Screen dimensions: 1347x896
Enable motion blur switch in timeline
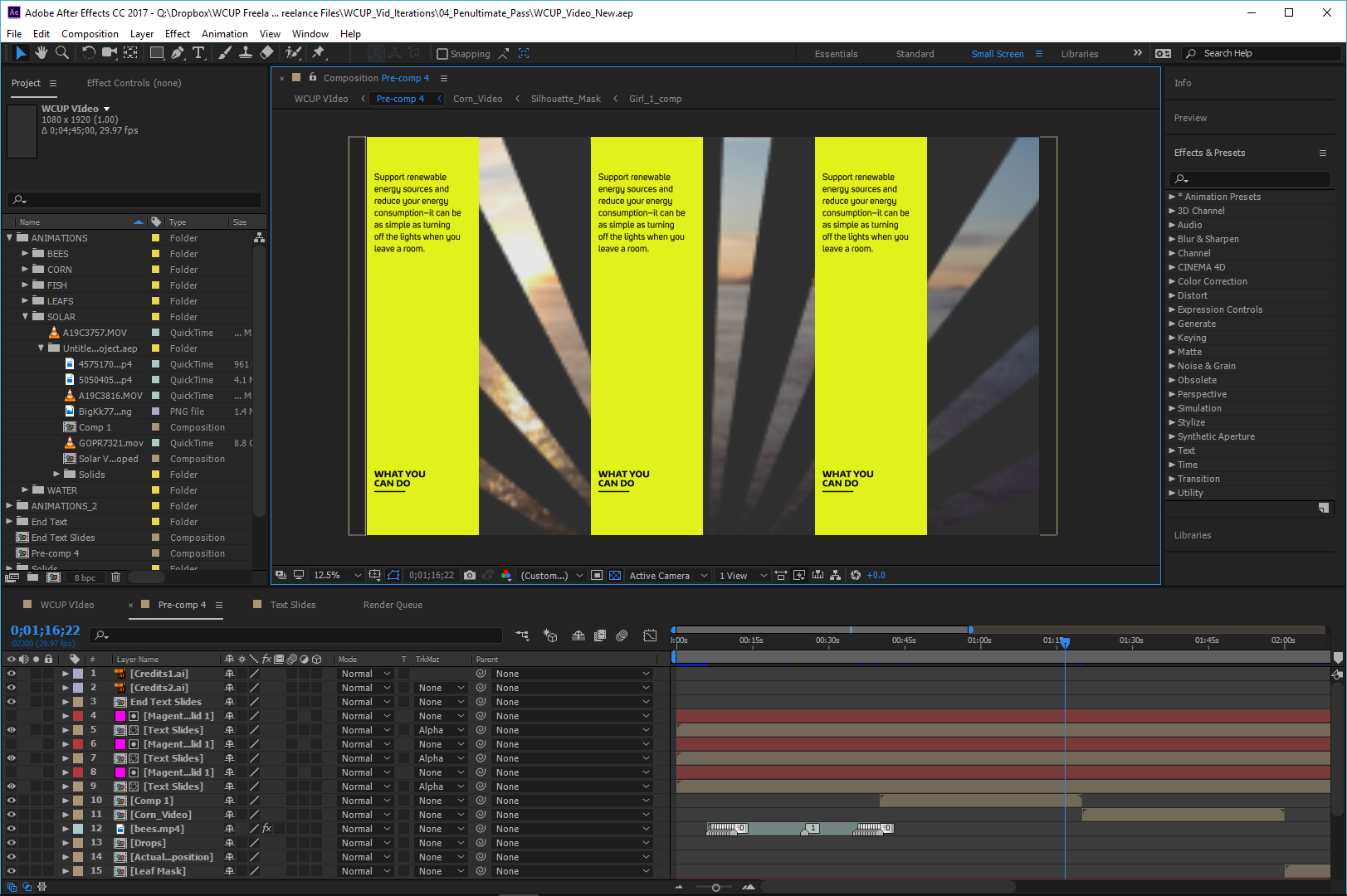point(622,635)
